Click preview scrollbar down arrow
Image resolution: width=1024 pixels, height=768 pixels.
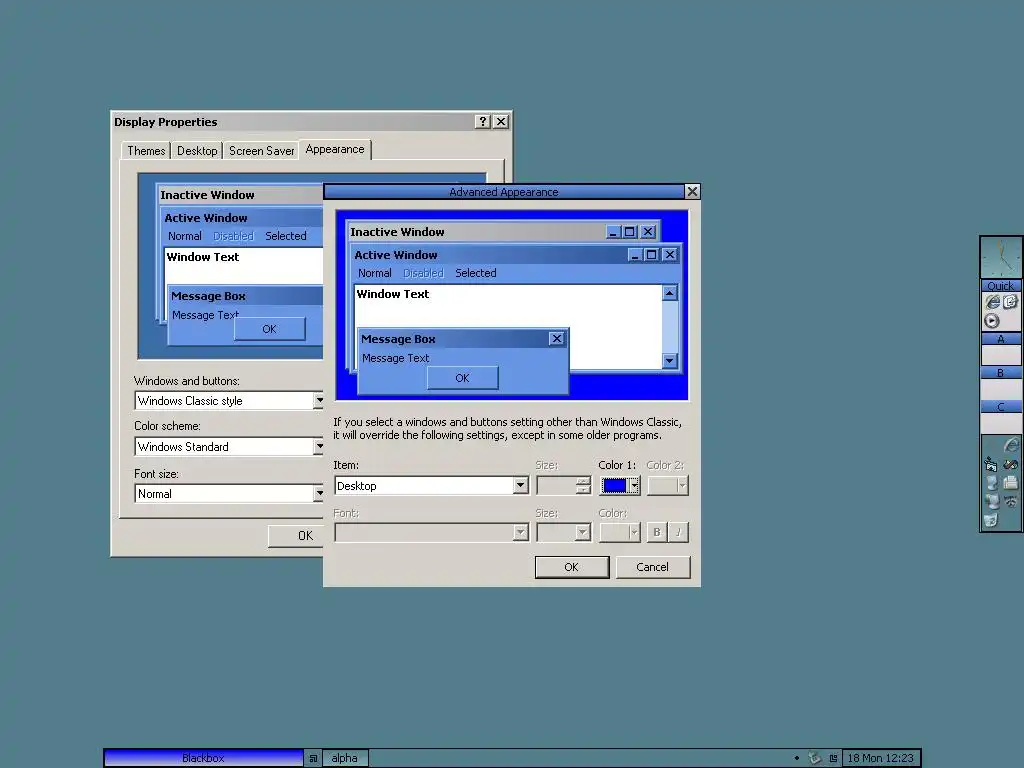(x=669, y=360)
